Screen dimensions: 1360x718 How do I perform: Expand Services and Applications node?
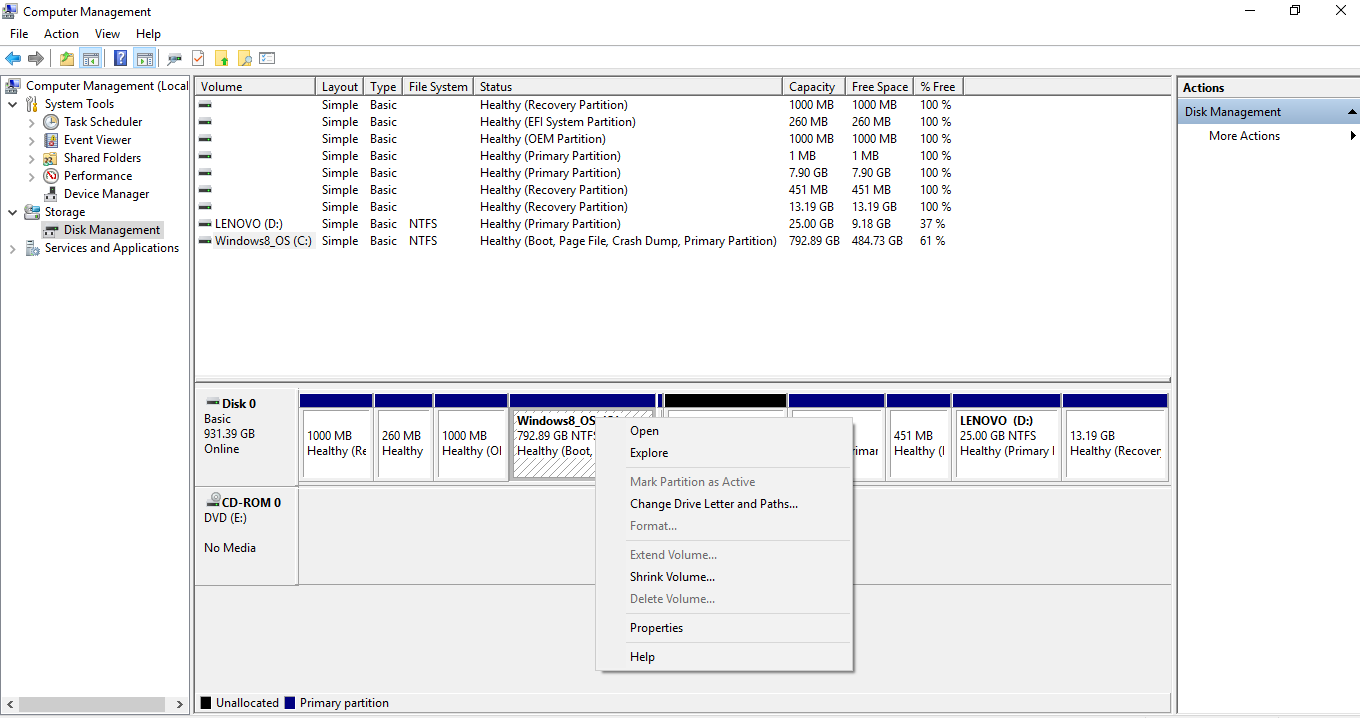coord(12,248)
